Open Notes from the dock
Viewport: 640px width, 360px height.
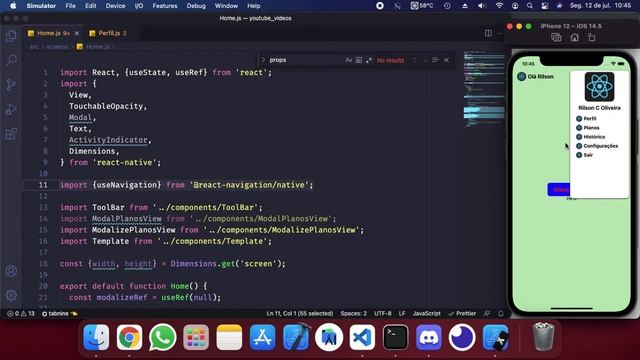point(229,338)
